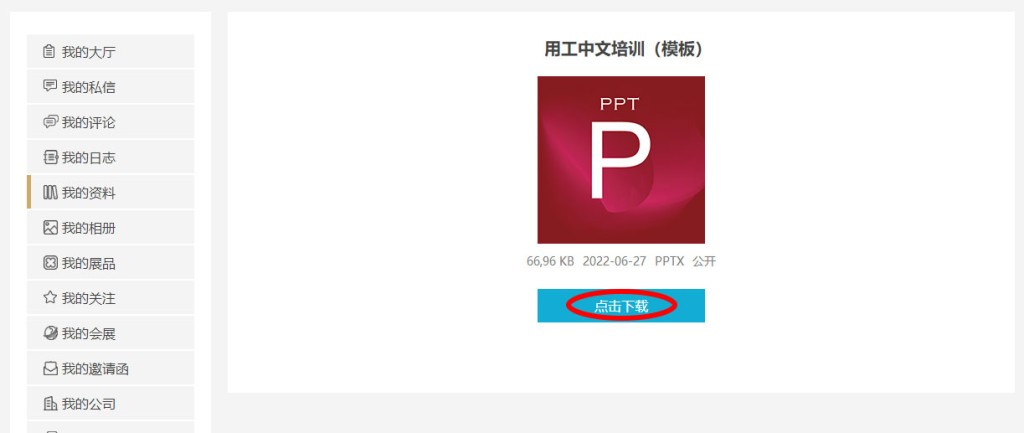Click the building icon beside 我的公司
The width and height of the screenshot is (1024, 433).
50,404
